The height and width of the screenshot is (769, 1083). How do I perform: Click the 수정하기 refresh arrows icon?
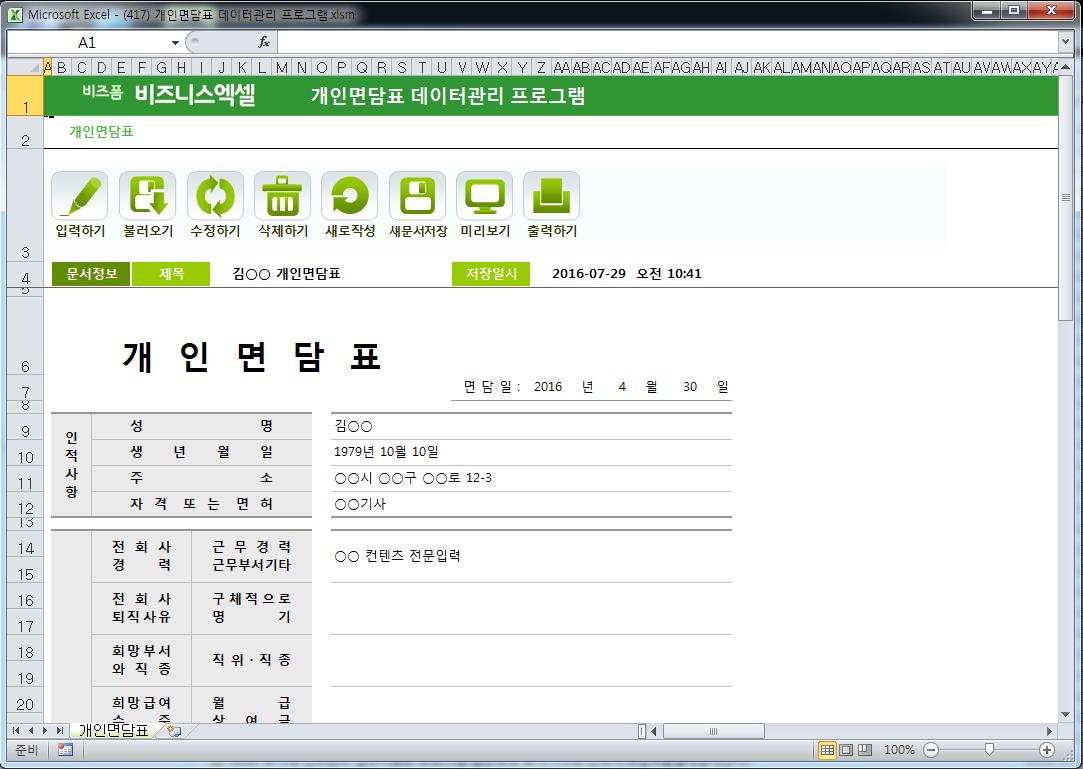coord(215,197)
